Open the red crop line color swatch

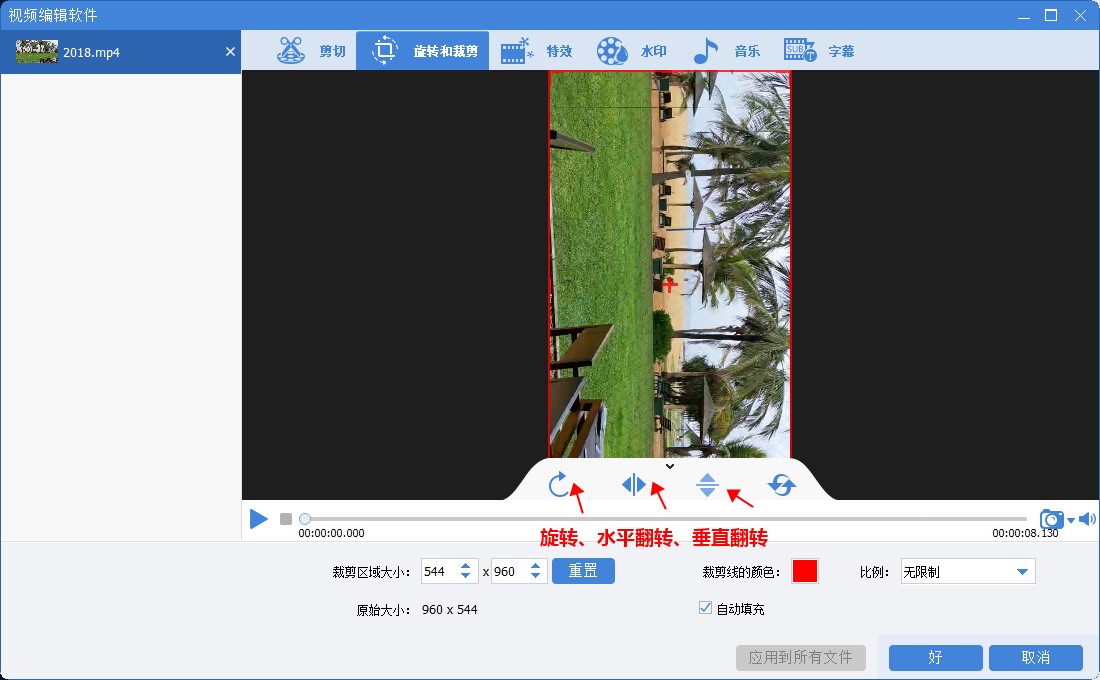click(x=805, y=571)
